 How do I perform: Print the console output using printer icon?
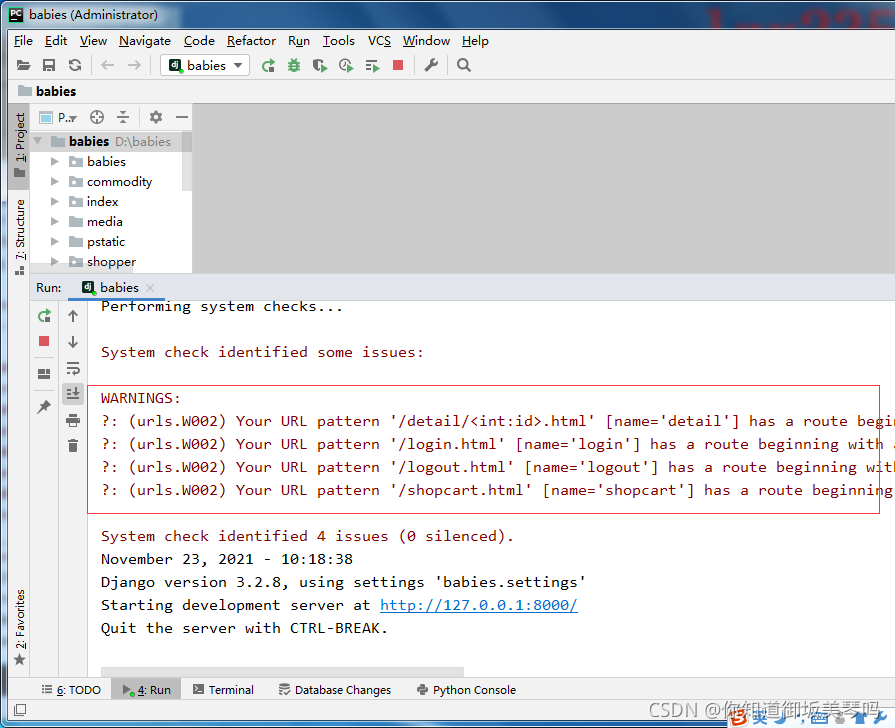coord(72,420)
